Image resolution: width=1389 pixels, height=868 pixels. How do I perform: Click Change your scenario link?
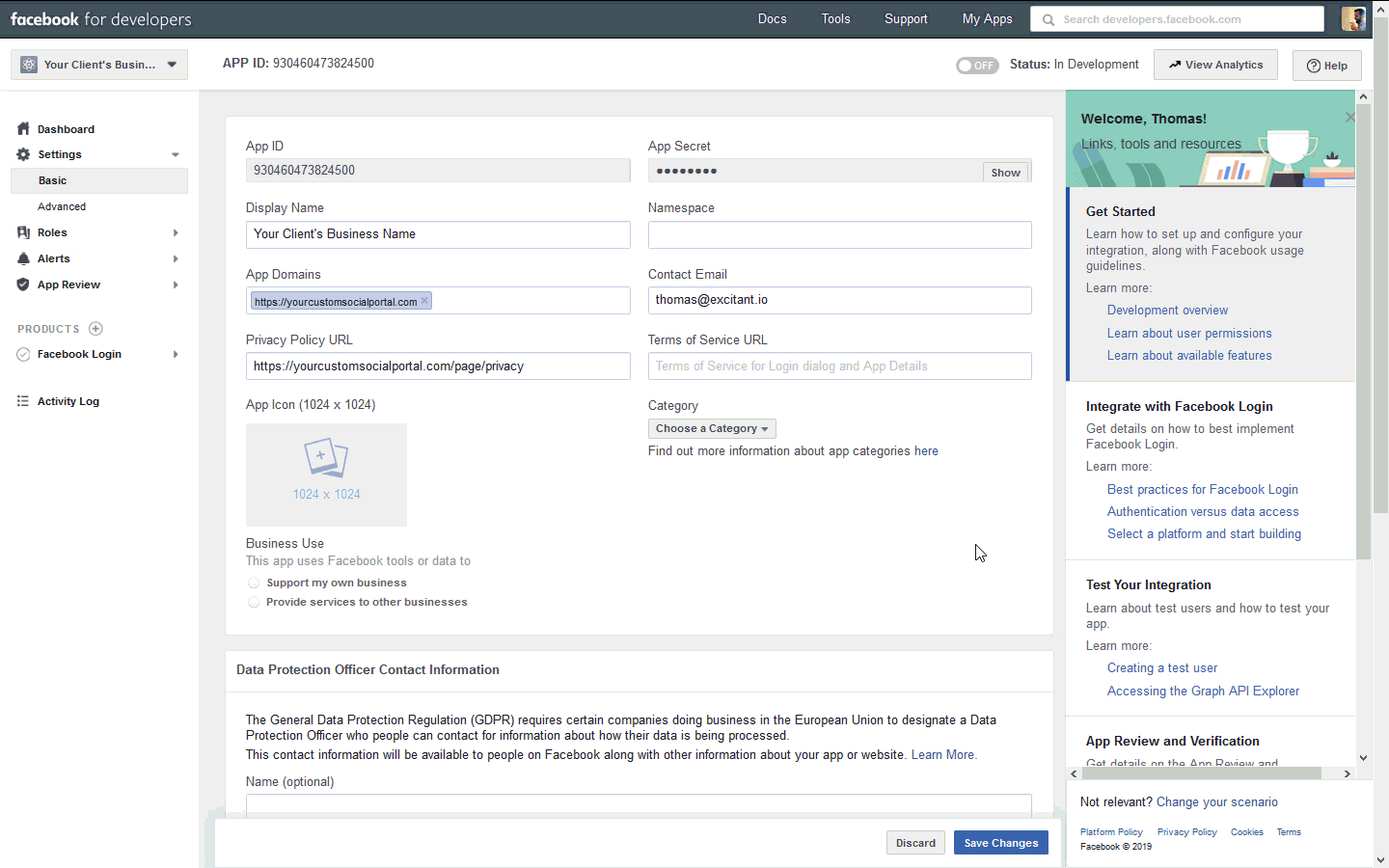click(x=1217, y=802)
